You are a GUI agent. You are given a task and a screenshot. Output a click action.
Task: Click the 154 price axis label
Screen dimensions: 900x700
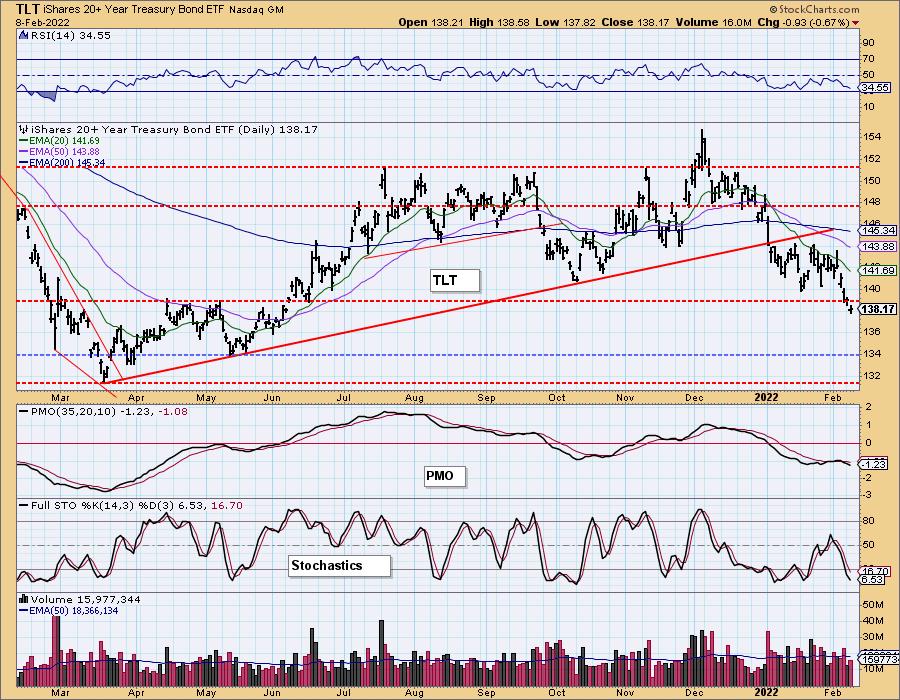pos(872,137)
